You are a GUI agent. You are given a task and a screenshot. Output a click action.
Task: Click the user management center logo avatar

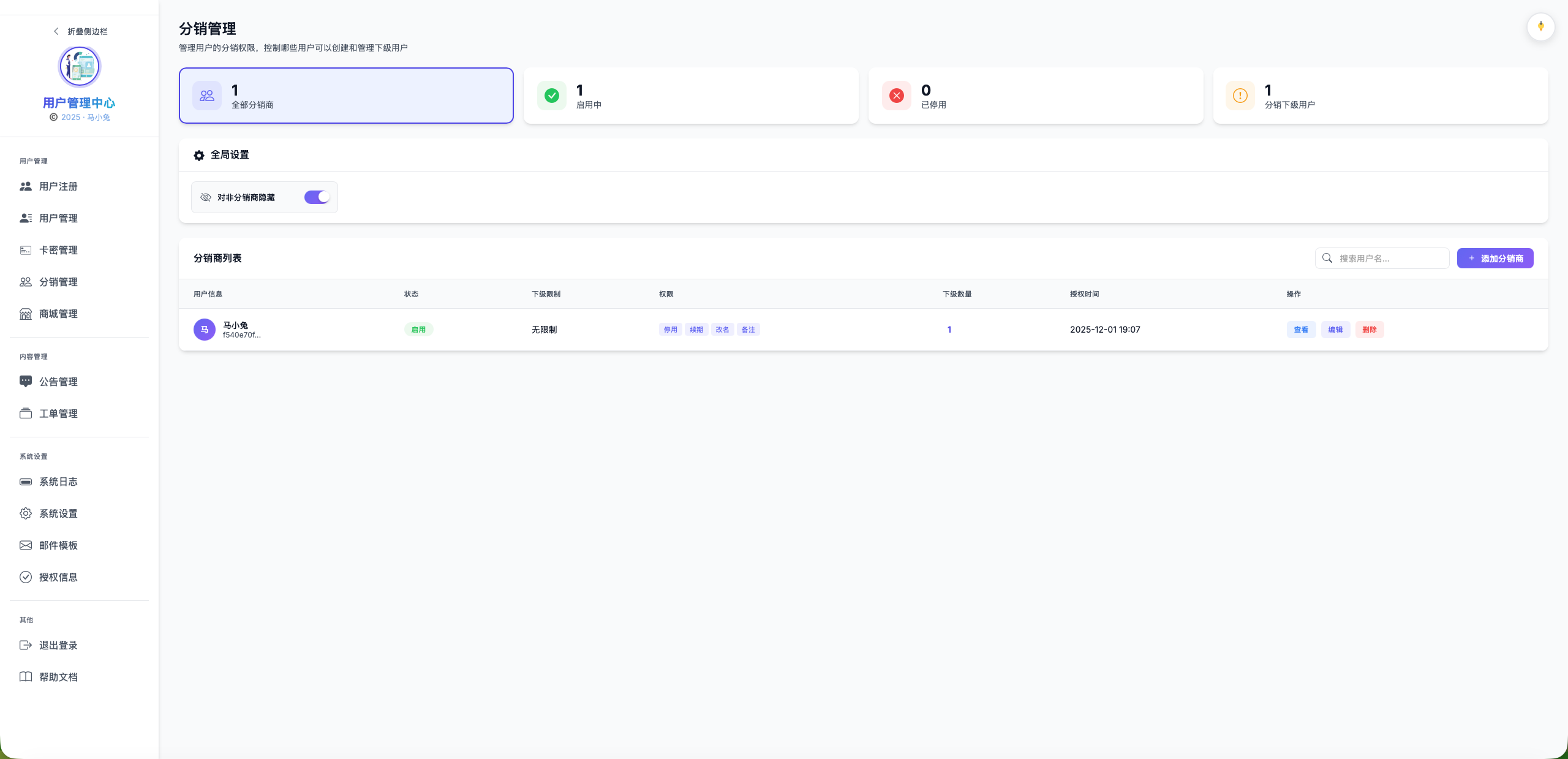79,66
